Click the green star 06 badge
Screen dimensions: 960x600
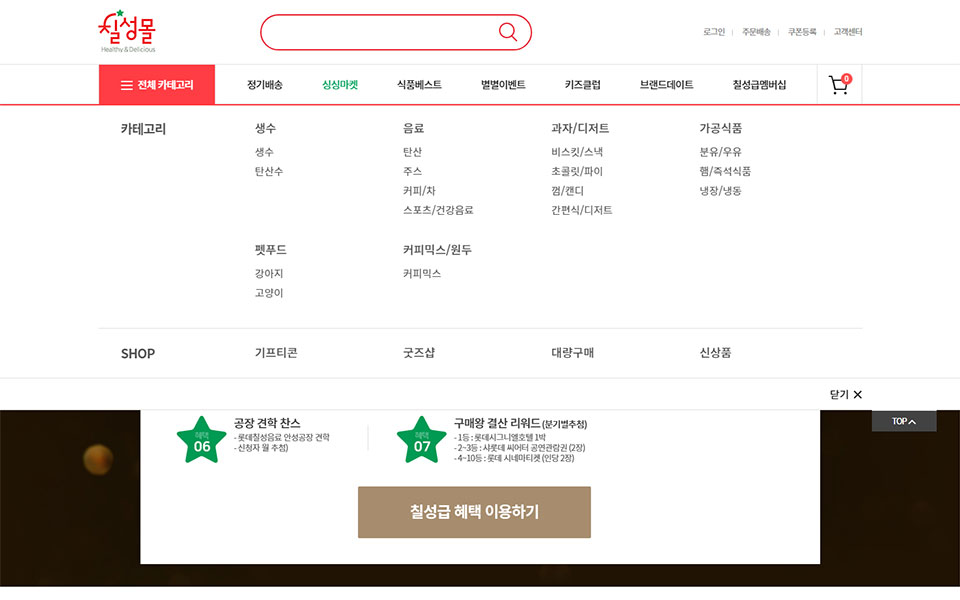pos(202,439)
